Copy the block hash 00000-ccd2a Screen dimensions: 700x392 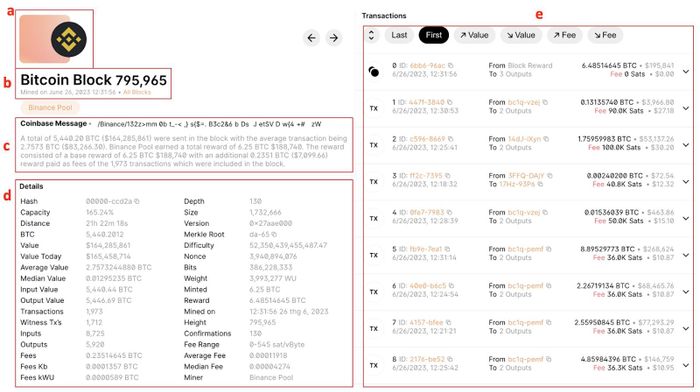coord(137,201)
